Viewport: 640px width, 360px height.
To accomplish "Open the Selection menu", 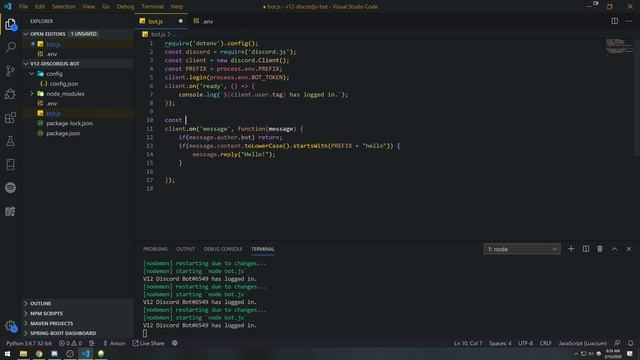I will point(63,7).
